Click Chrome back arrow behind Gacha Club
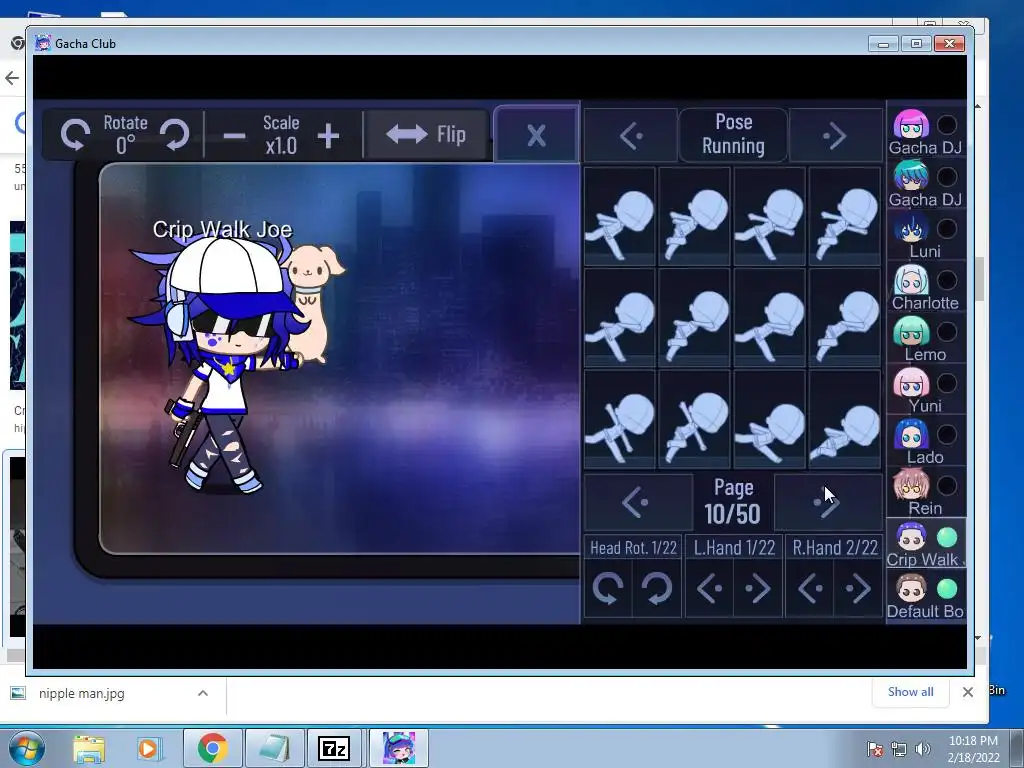Screen dimensions: 1024x768 click(12, 78)
